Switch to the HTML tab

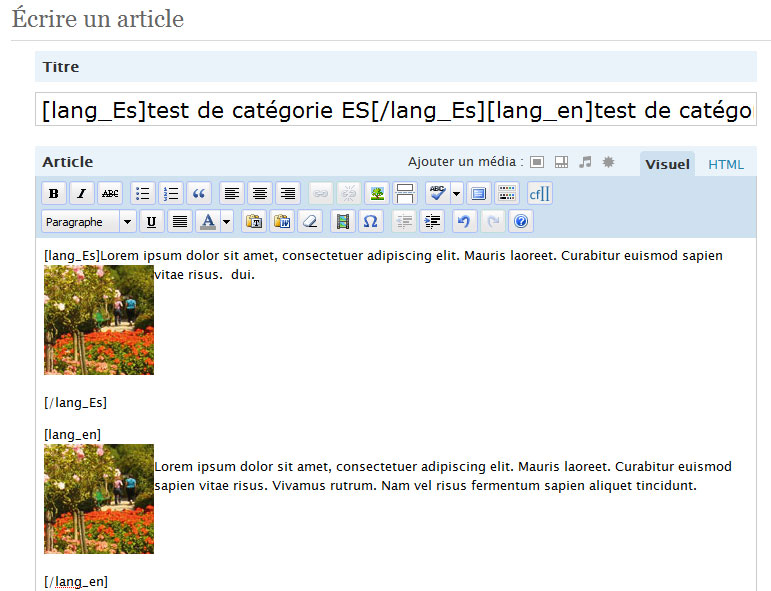pyautogui.click(x=726, y=164)
